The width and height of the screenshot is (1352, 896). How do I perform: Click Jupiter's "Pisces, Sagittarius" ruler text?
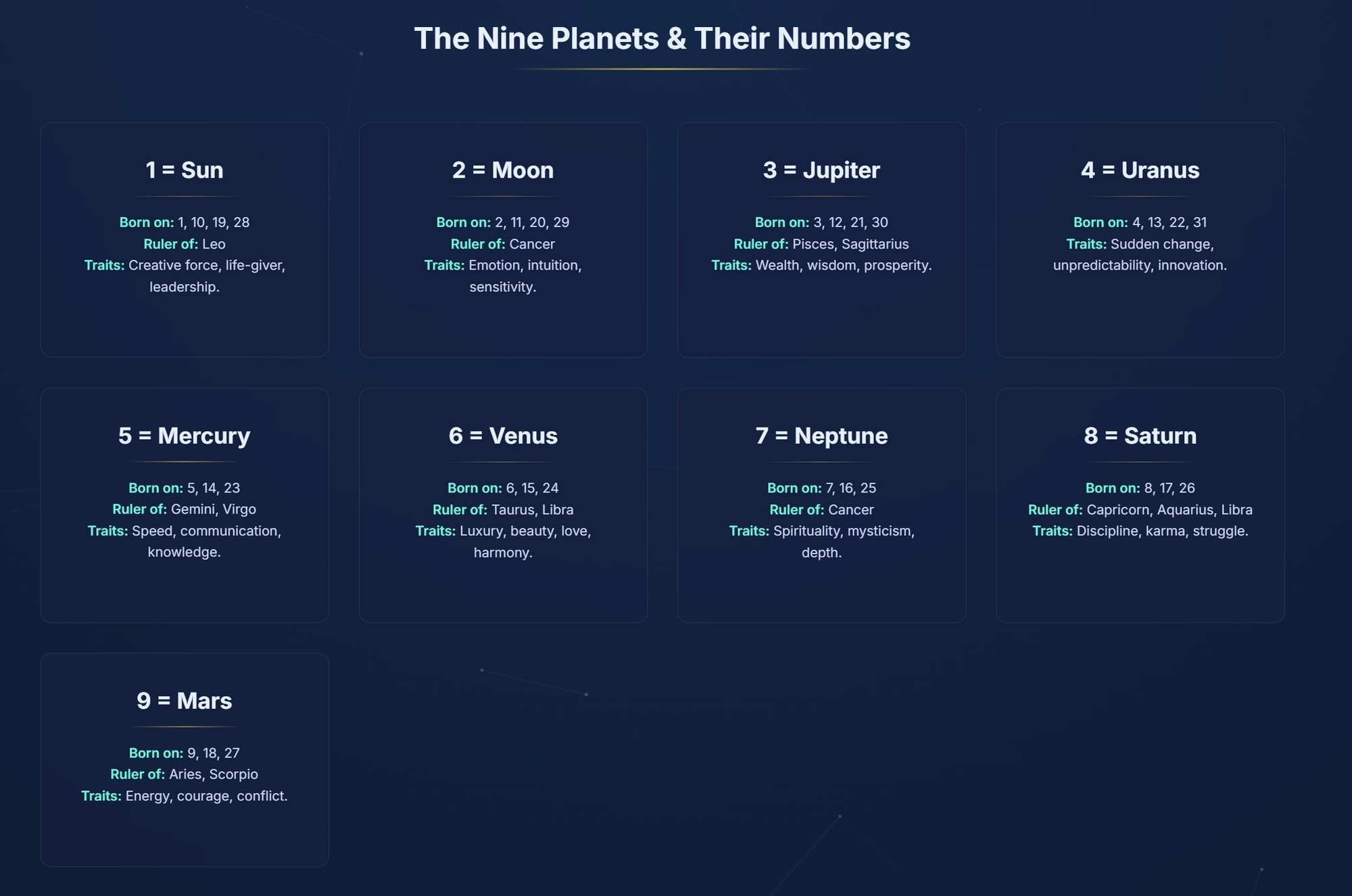click(x=850, y=244)
